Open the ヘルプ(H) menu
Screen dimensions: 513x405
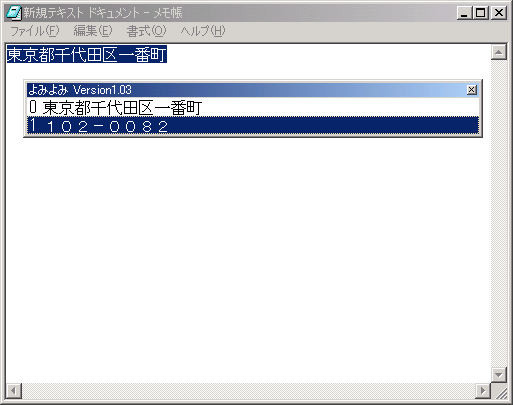(x=203, y=31)
